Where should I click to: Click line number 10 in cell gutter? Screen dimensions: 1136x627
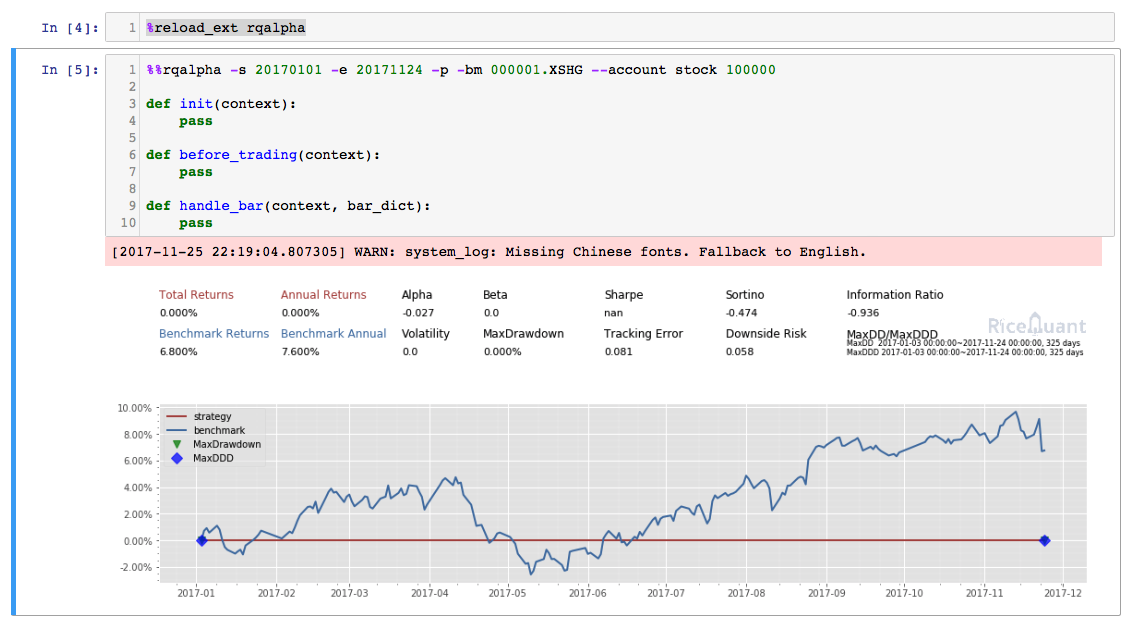click(x=128, y=223)
